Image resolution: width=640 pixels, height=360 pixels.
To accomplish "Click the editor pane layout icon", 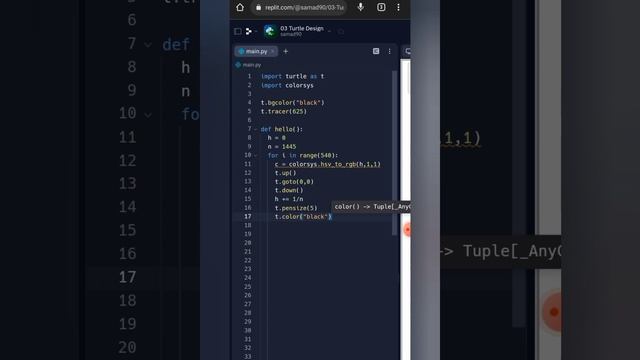I will click(x=376, y=51).
